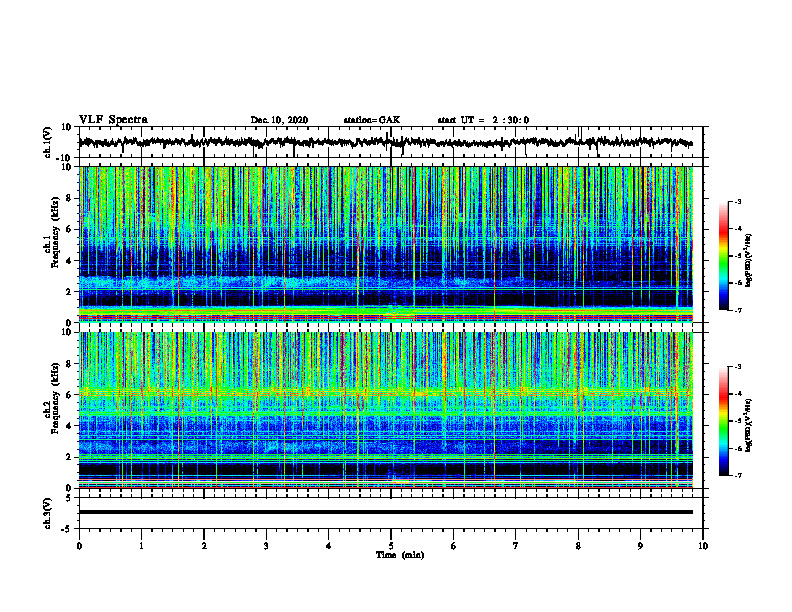Click the ch.1(V) waveform axis label
Image resolution: width=792 pixels, height=612 pixels.
point(48,142)
